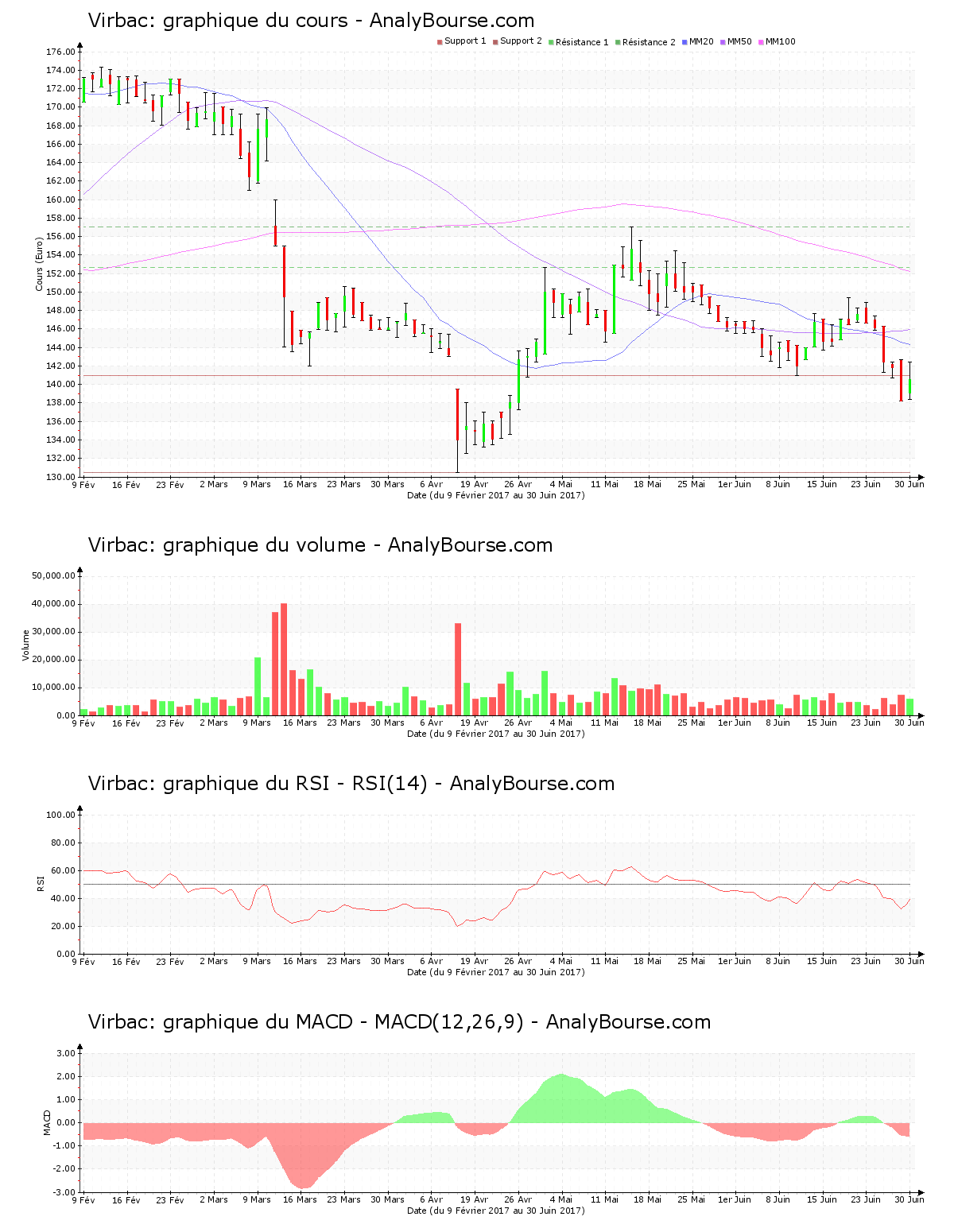Click '19 Avr' on the price chart axis

[x=475, y=484]
